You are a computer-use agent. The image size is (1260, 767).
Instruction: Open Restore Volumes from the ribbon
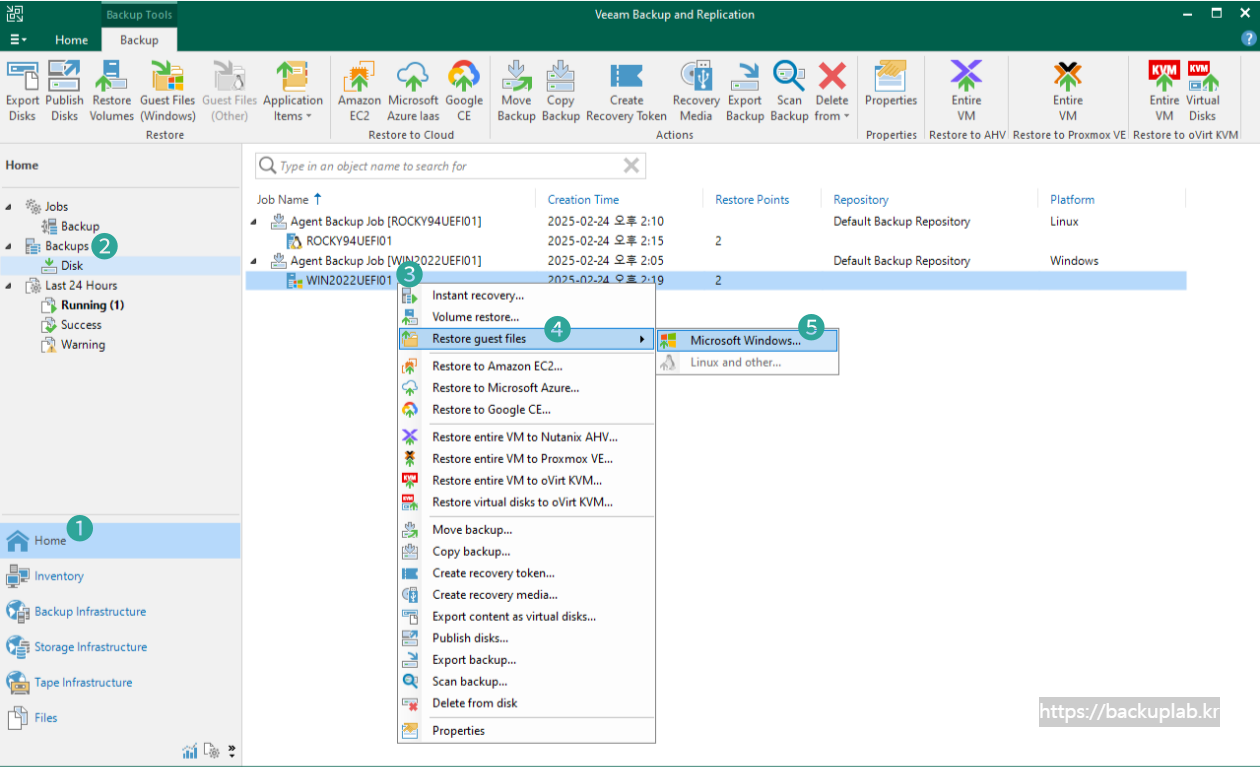(x=112, y=91)
